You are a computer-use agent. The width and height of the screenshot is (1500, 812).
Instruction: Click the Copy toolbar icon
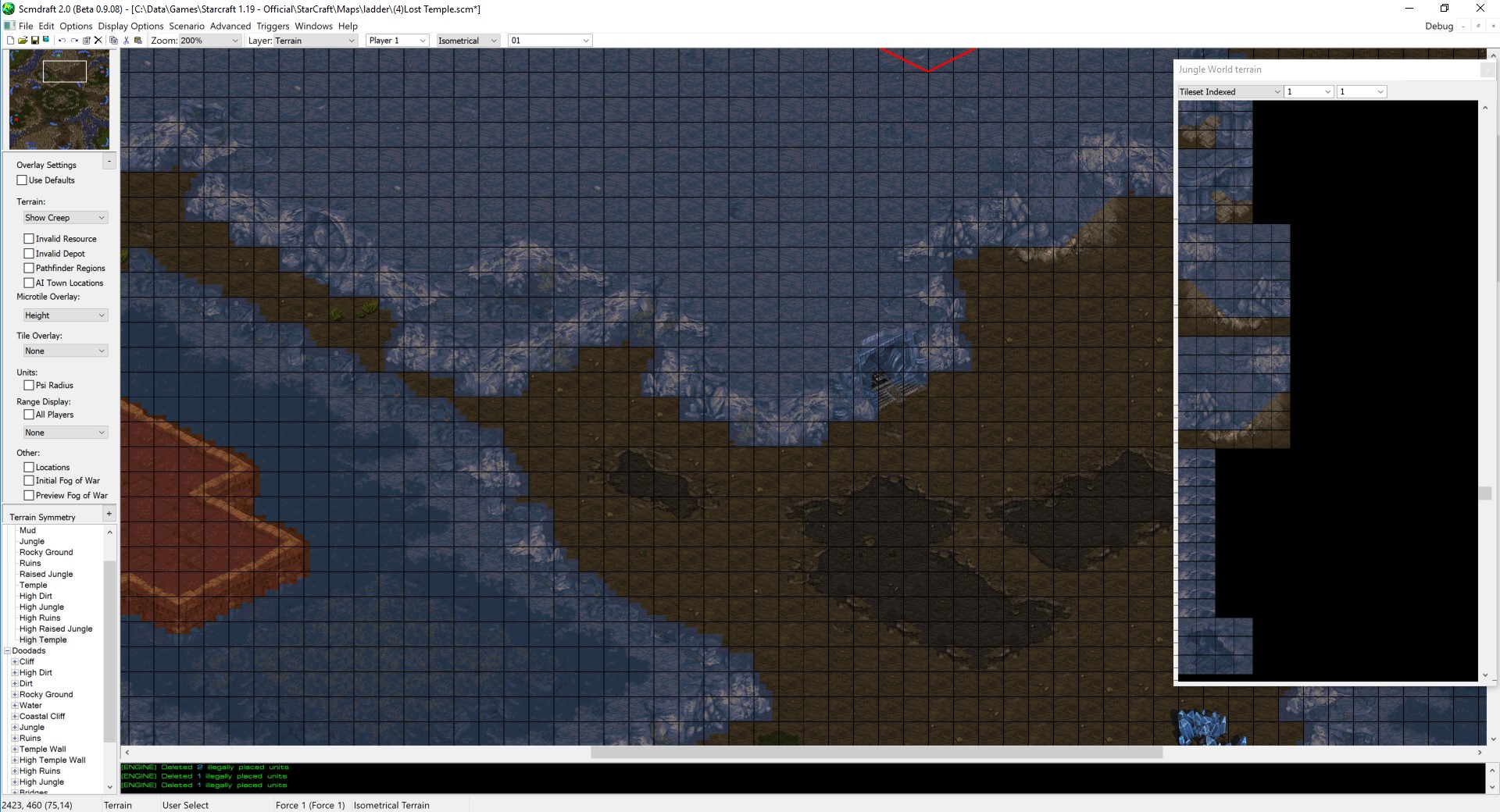coord(113,41)
